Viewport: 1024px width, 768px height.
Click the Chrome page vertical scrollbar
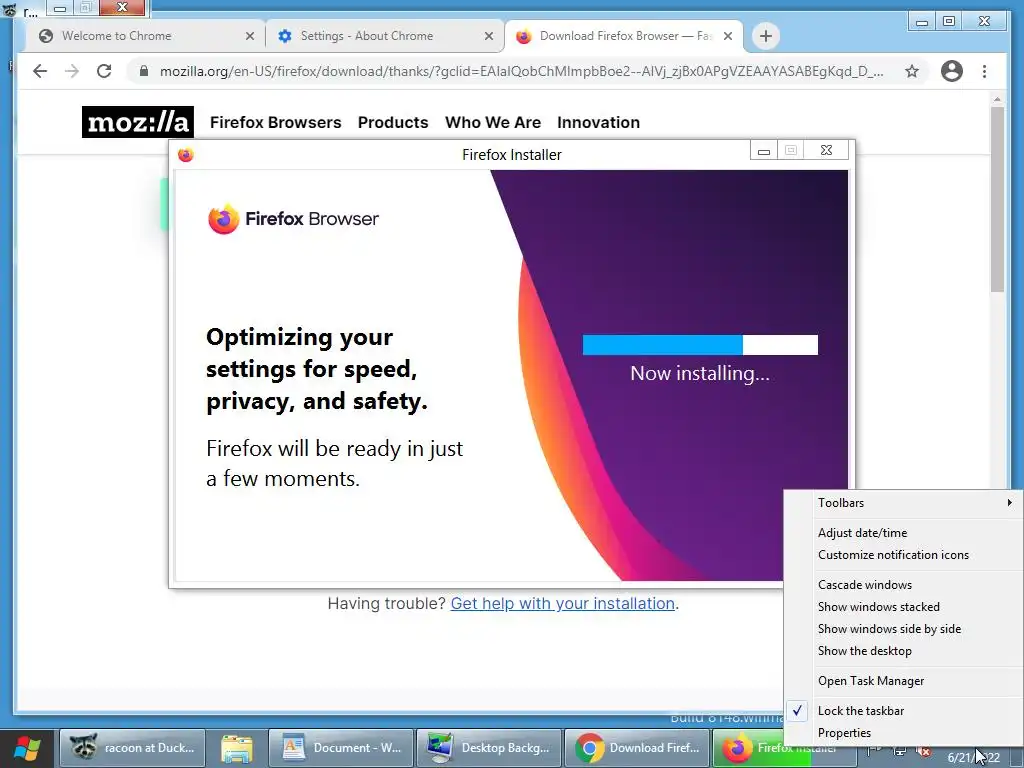[997, 202]
